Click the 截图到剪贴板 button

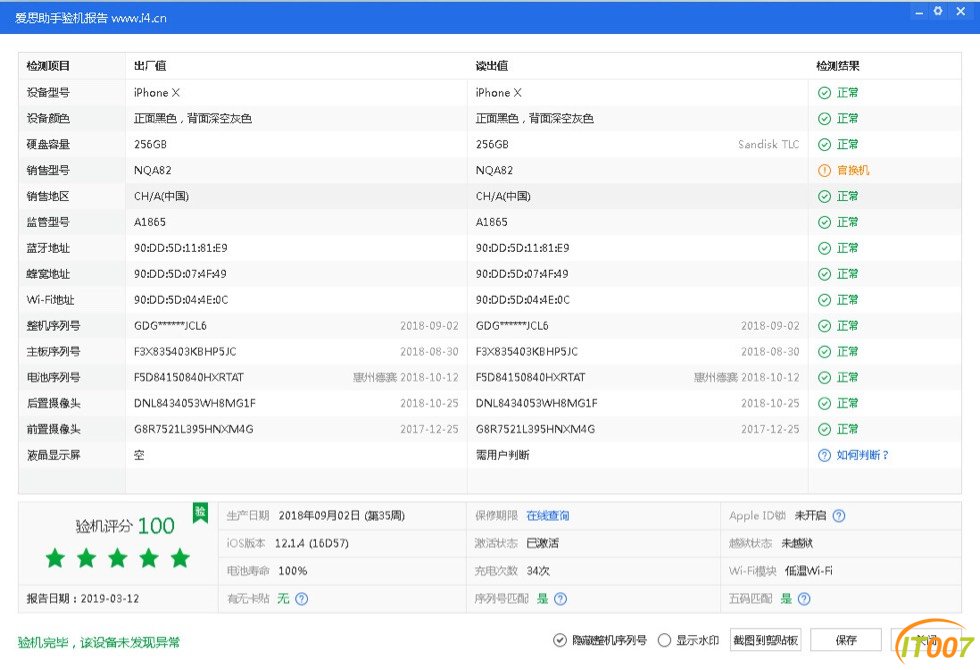click(766, 641)
